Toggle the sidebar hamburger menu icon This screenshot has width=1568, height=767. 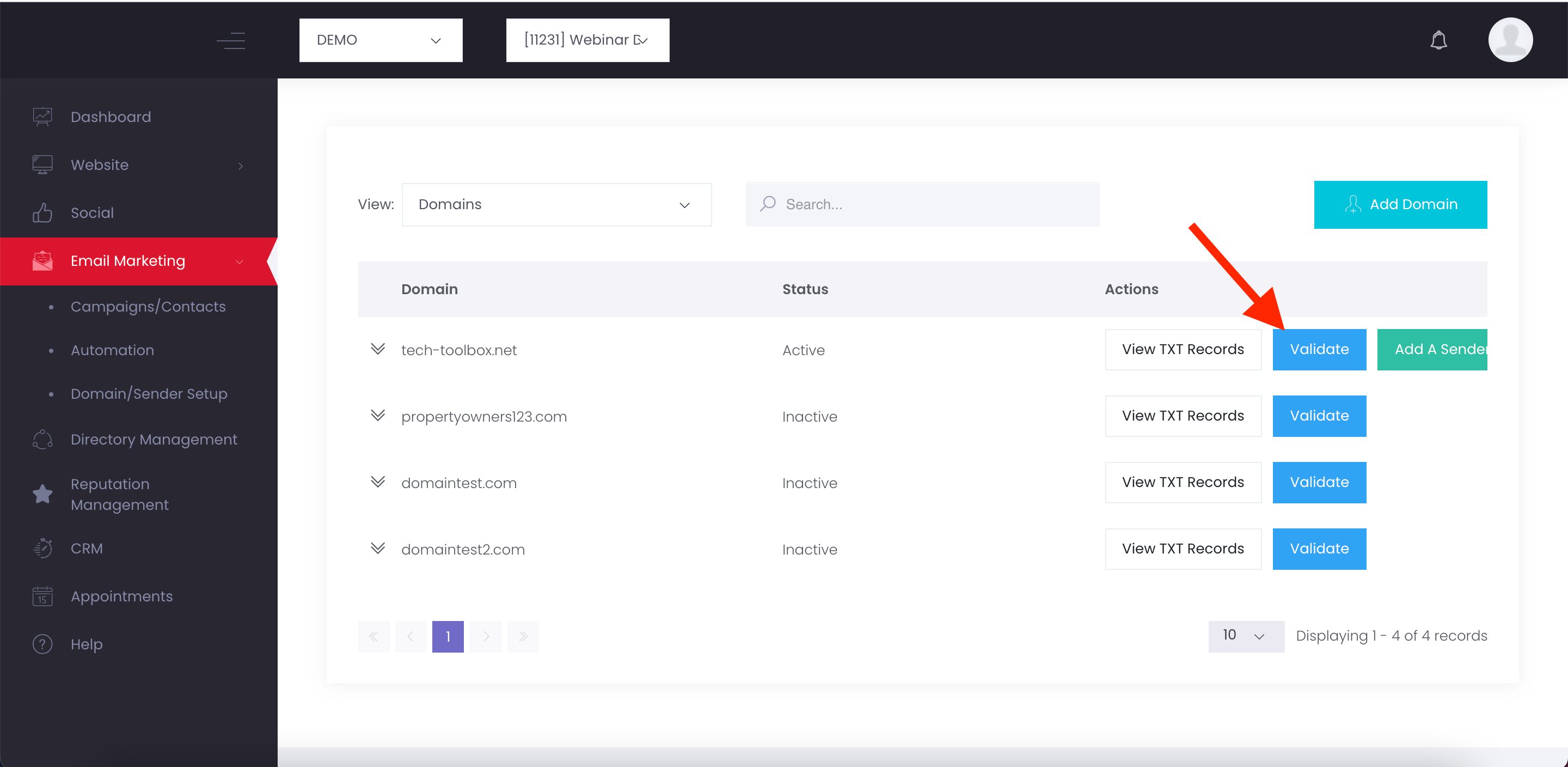[231, 41]
